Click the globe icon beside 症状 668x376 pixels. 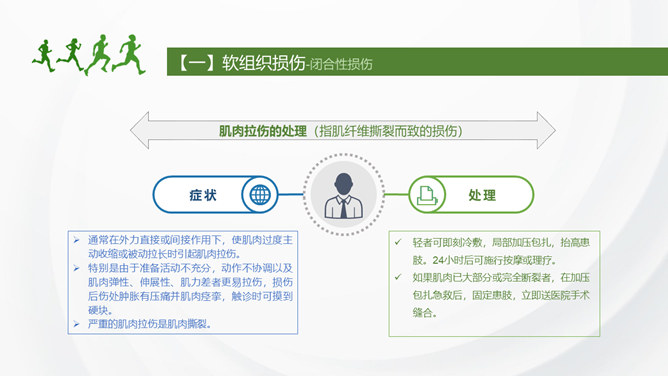tap(260, 195)
